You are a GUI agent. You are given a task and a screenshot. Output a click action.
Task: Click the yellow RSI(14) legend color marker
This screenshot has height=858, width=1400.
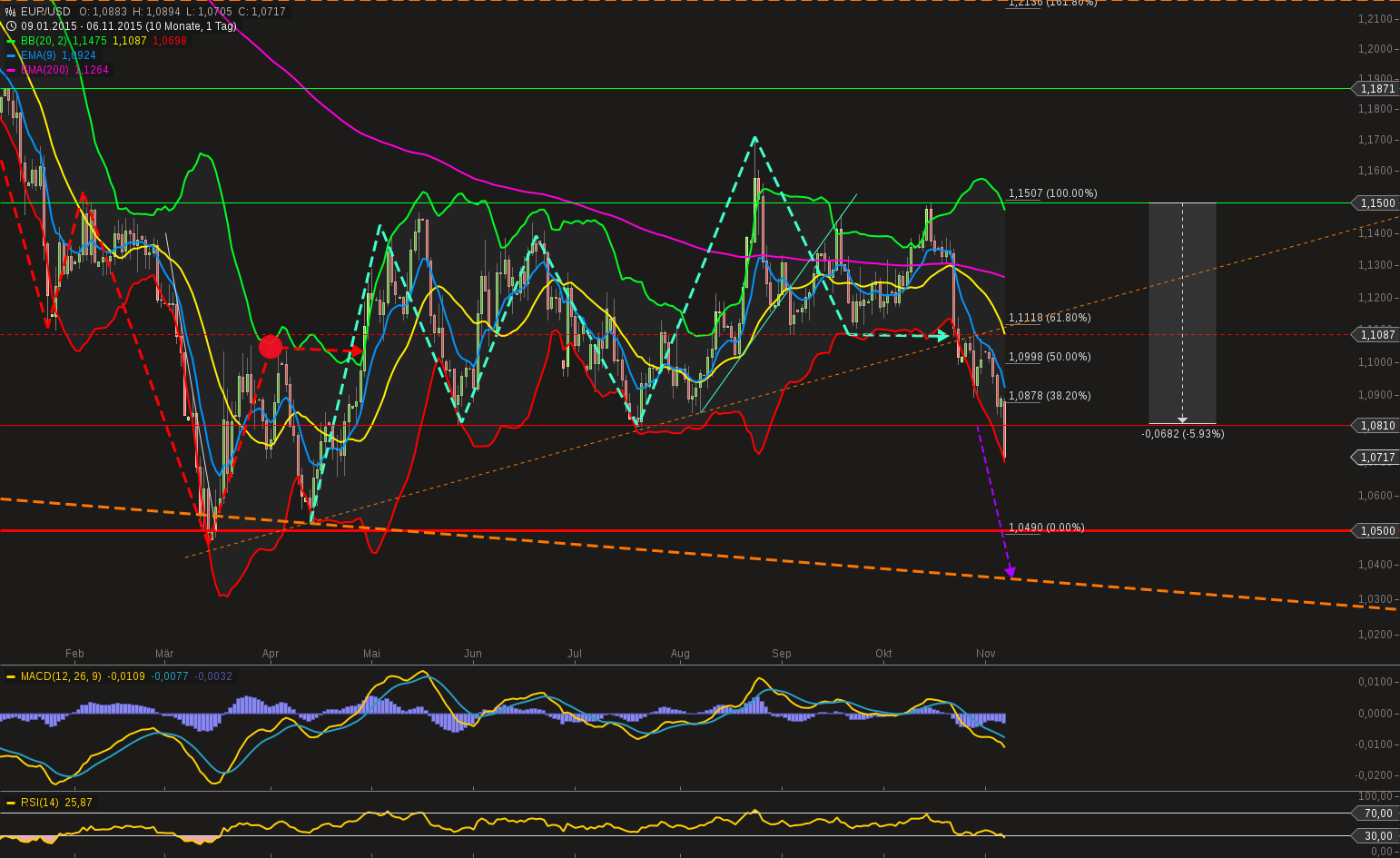pos(11,803)
